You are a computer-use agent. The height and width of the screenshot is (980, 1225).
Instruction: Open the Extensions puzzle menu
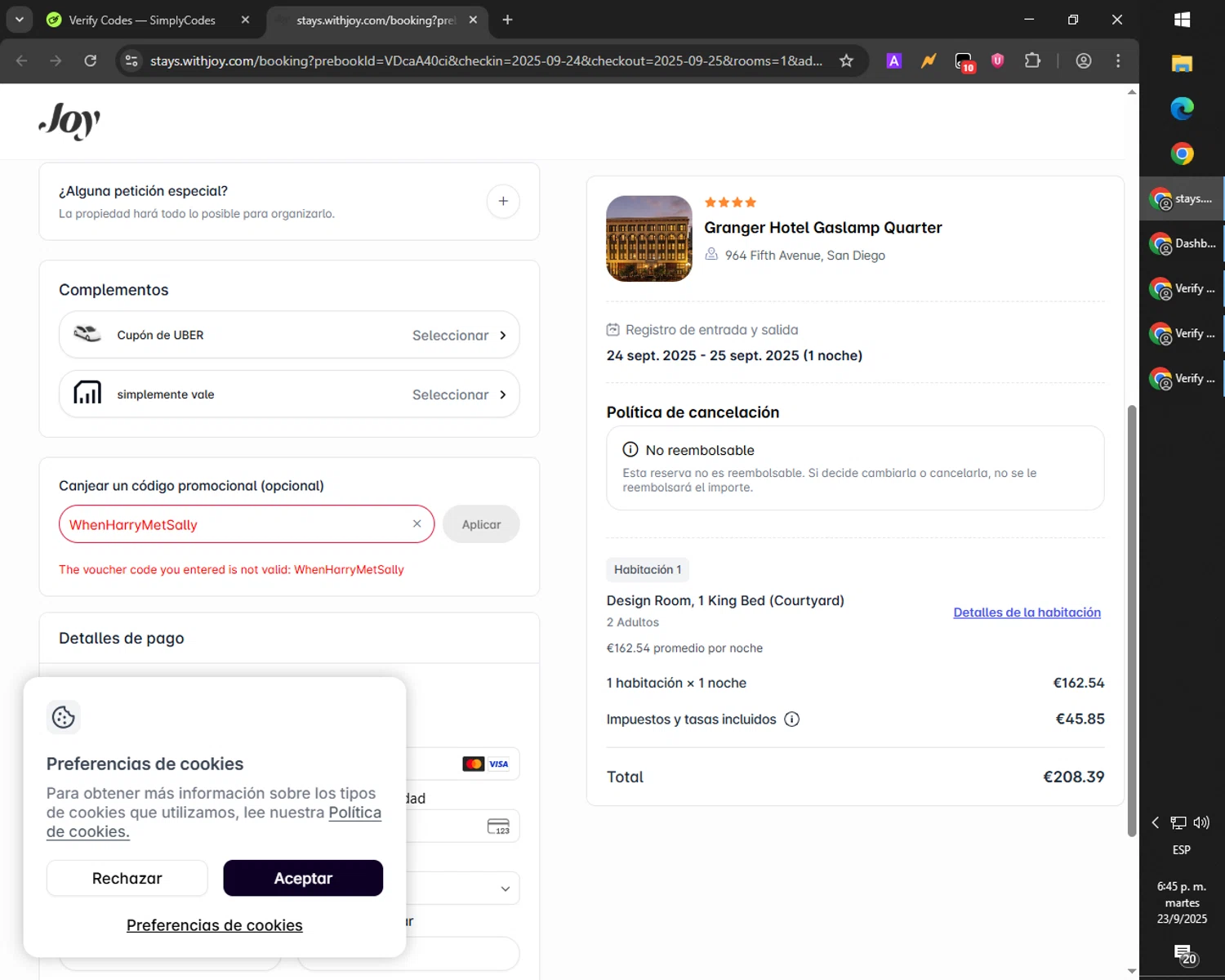point(1032,60)
